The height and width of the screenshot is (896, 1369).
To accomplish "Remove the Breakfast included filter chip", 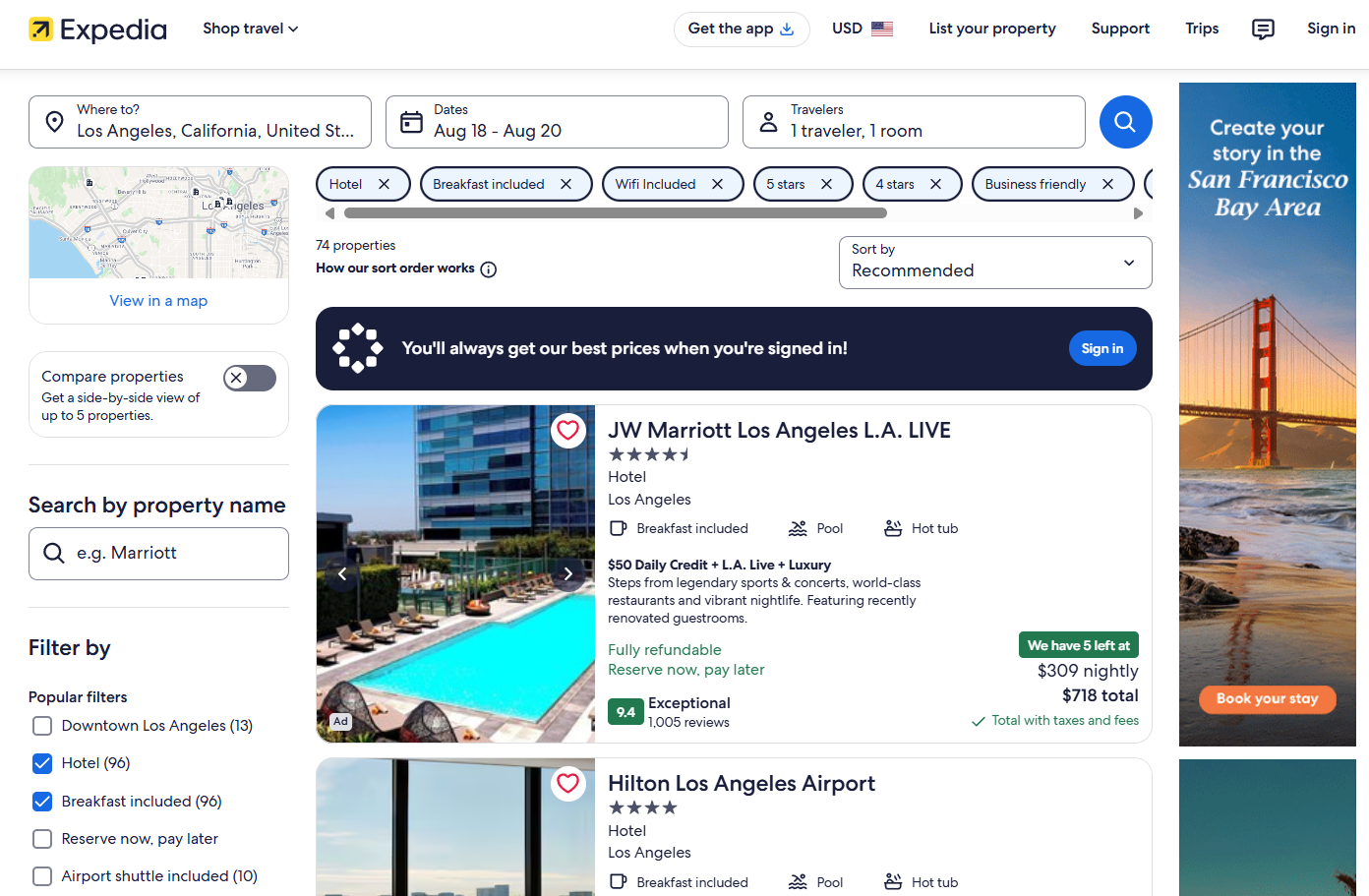I will [565, 184].
